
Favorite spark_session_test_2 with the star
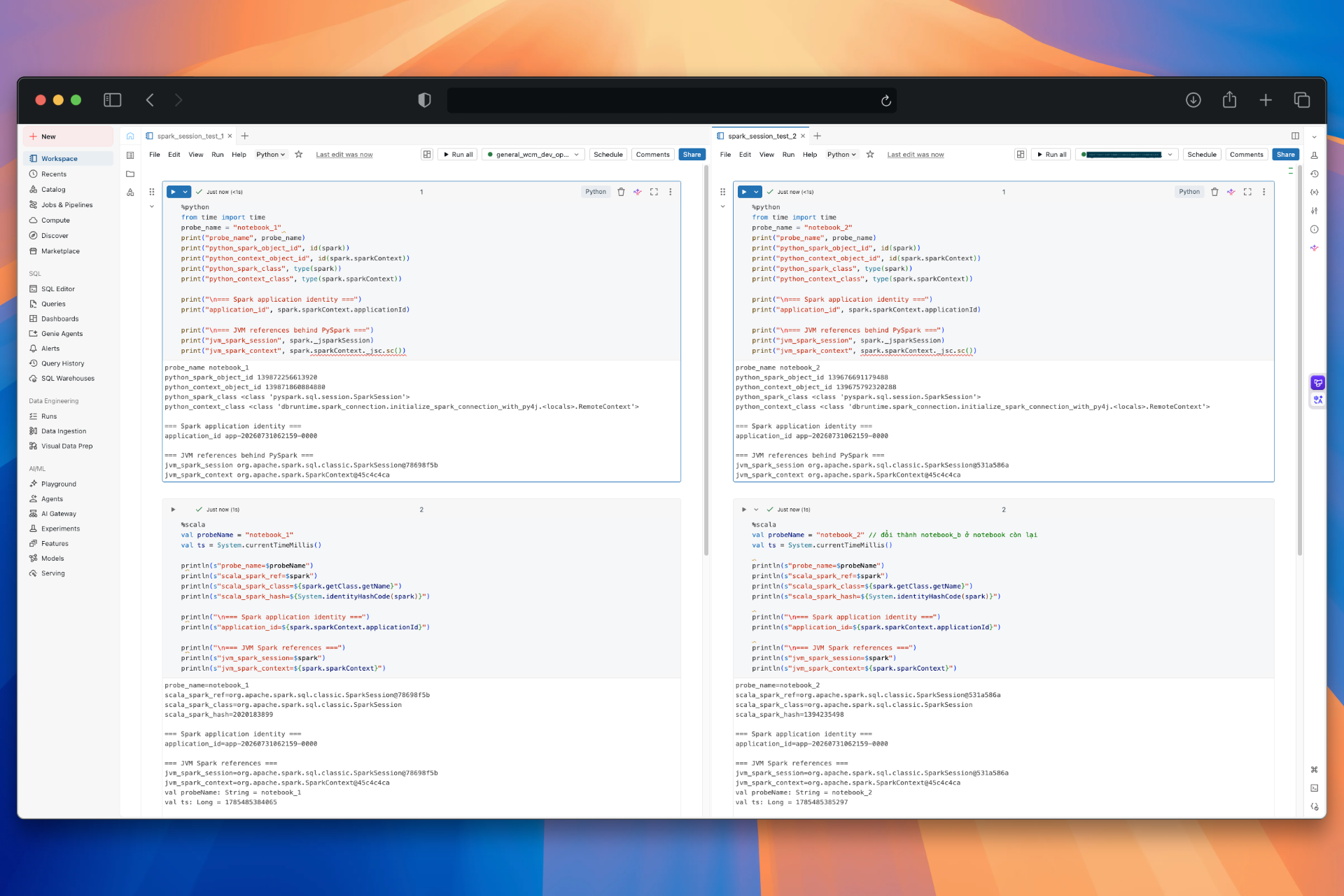point(870,155)
